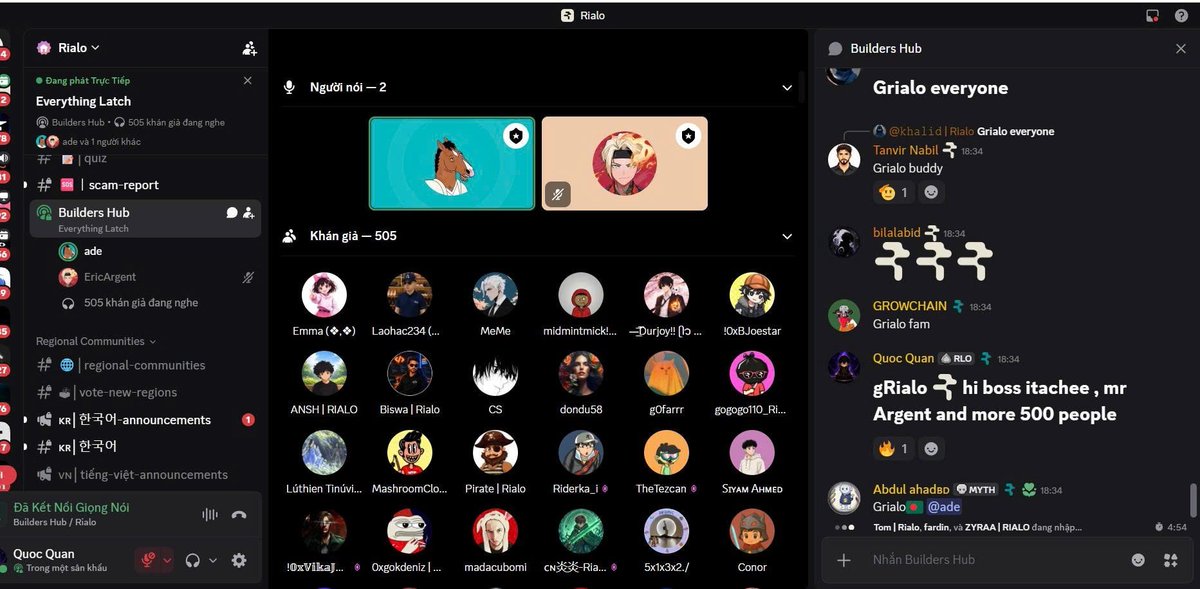Open headphone output options dropdown
The image size is (1200, 589).
tap(213, 561)
